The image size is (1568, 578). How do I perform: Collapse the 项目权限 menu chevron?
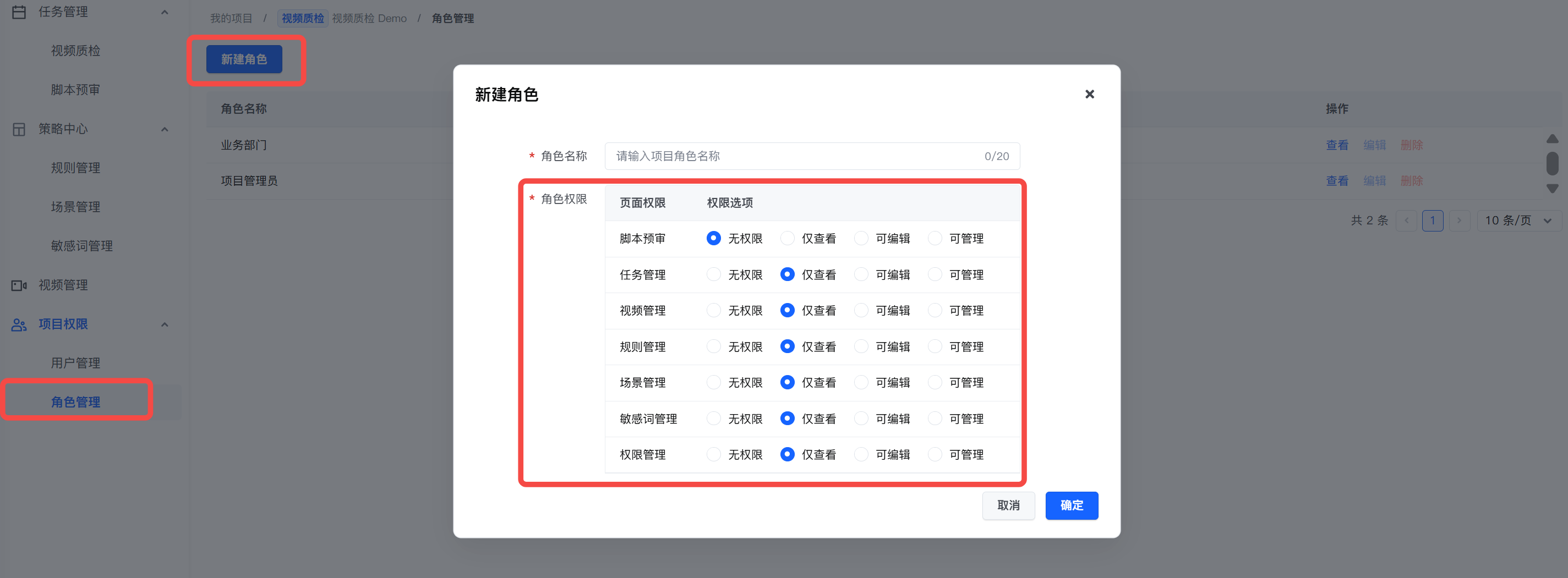pos(165,325)
